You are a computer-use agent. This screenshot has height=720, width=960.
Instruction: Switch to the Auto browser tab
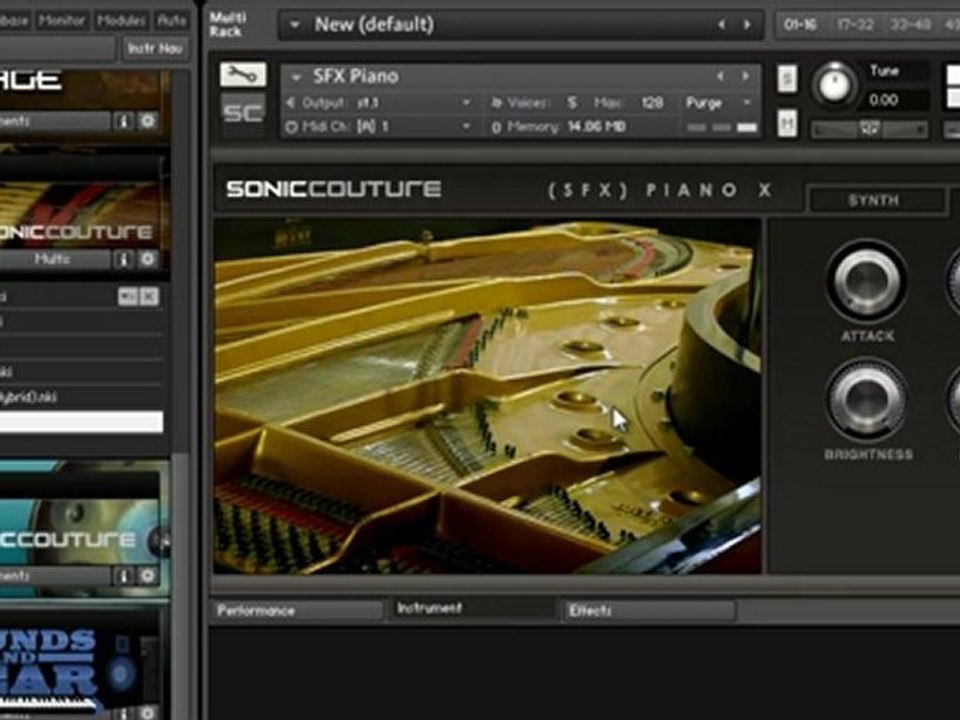coord(171,21)
